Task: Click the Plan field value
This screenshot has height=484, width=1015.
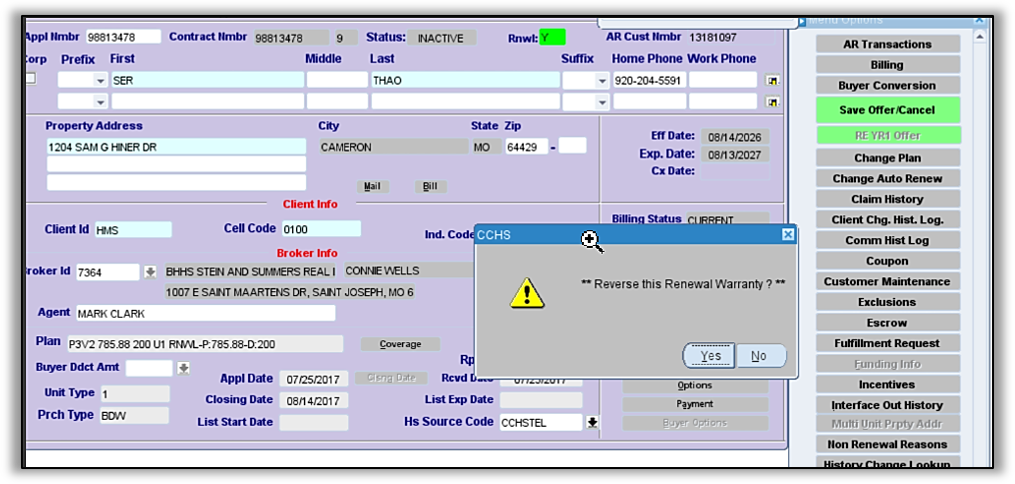Action: [x=204, y=344]
